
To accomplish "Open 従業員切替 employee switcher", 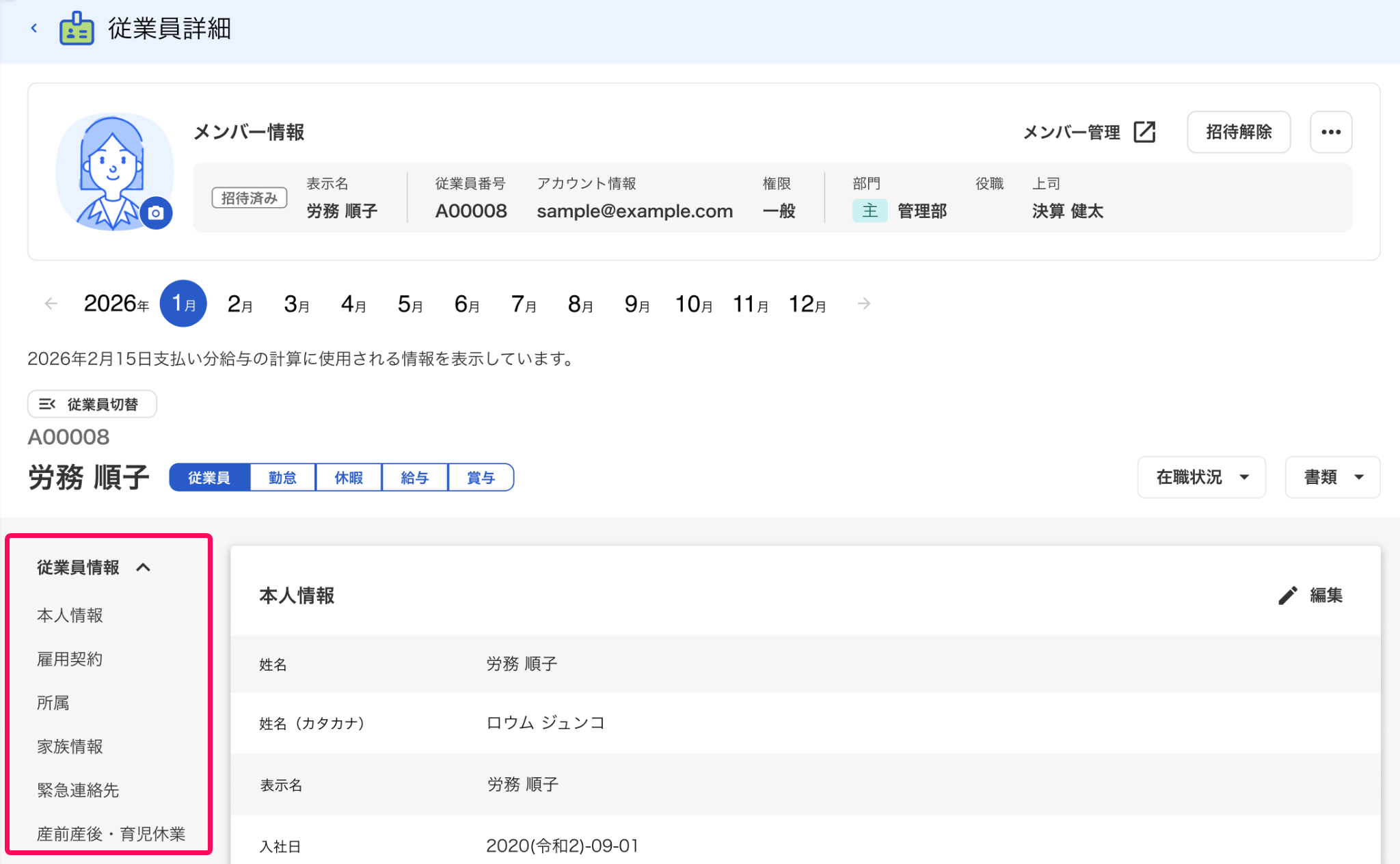I will [92, 404].
